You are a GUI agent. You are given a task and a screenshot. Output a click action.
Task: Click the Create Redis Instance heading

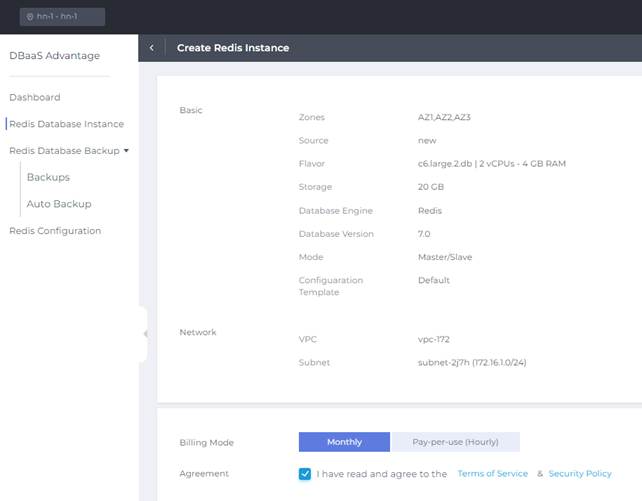coord(233,48)
